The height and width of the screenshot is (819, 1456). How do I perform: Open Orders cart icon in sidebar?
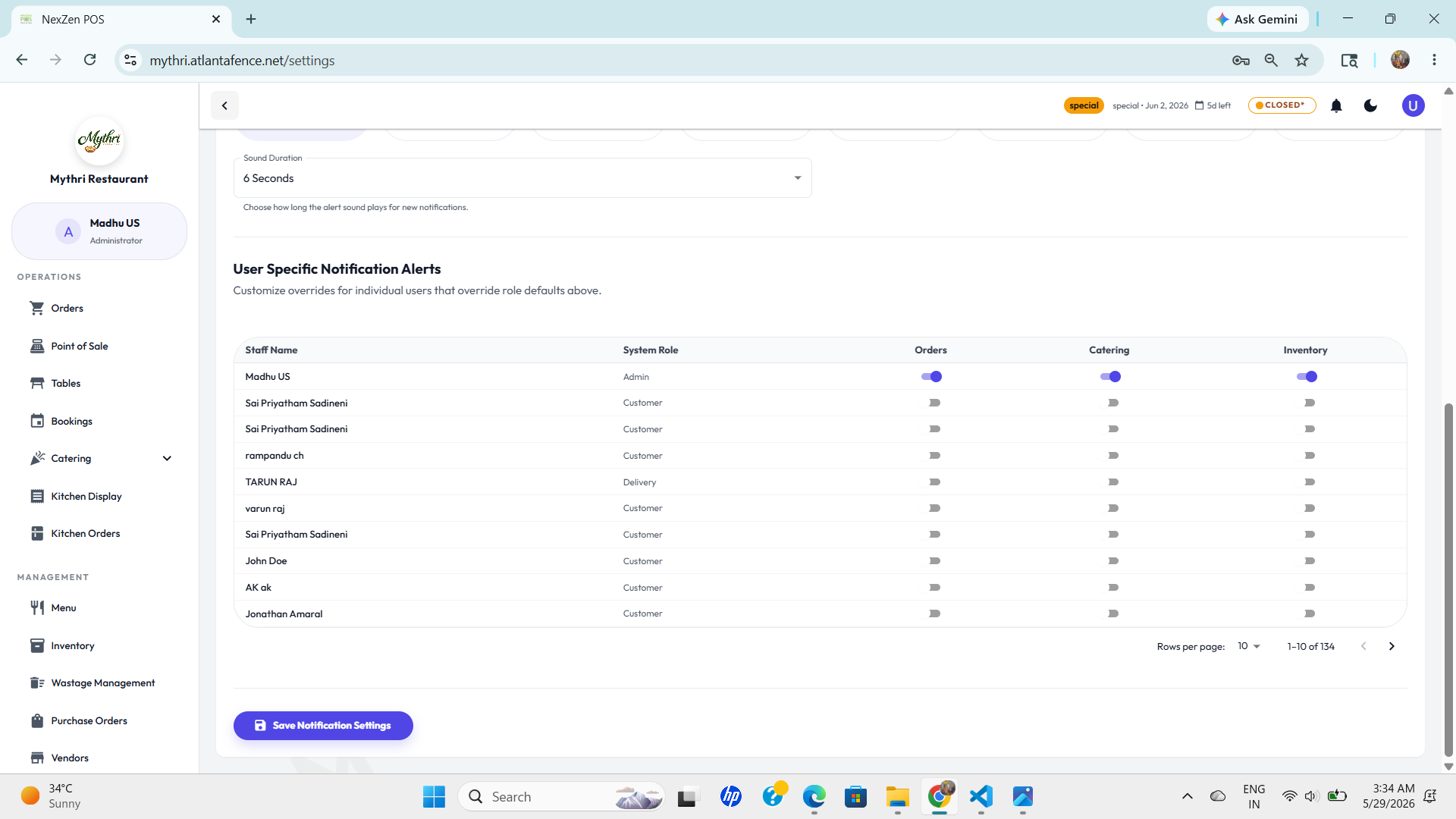pyautogui.click(x=36, y=308)
